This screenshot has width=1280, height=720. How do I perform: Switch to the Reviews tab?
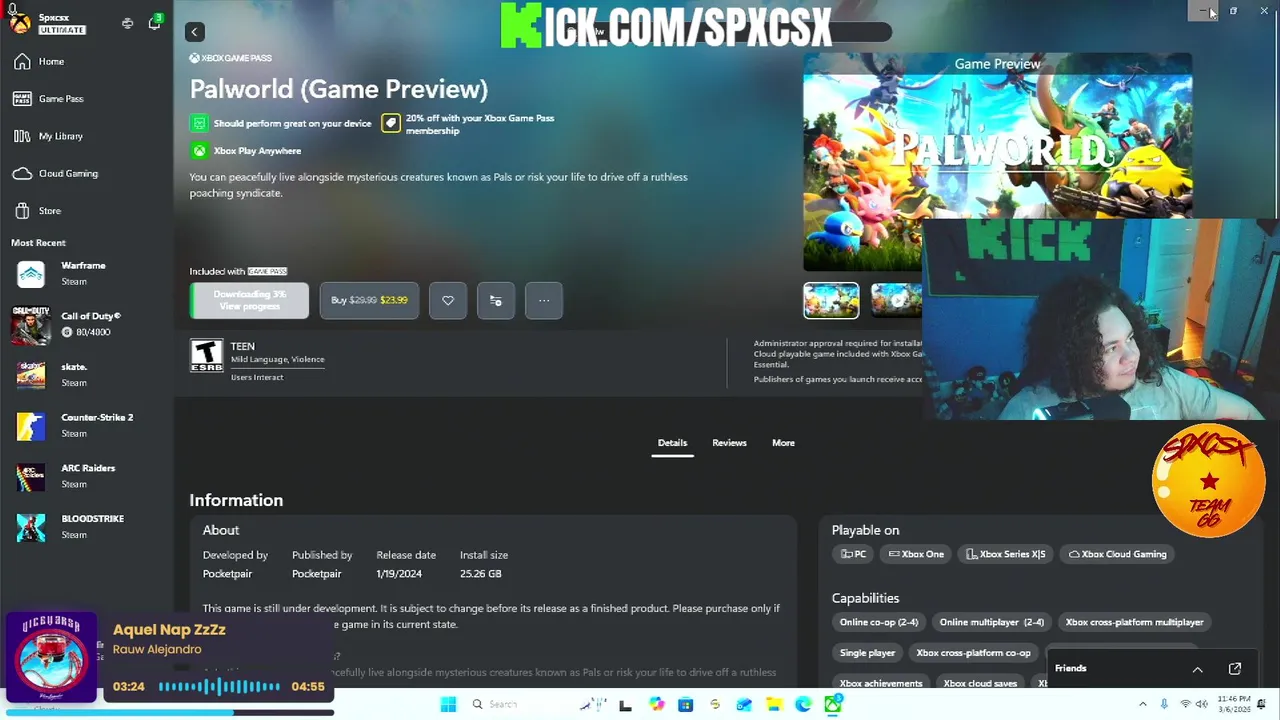point(729,443)
